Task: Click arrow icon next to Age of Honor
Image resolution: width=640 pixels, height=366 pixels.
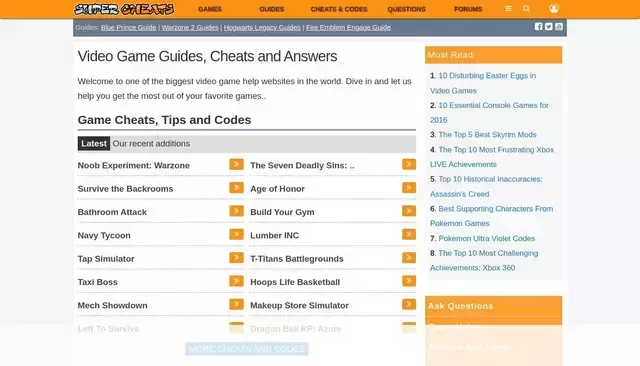Action: coord(409,188)
